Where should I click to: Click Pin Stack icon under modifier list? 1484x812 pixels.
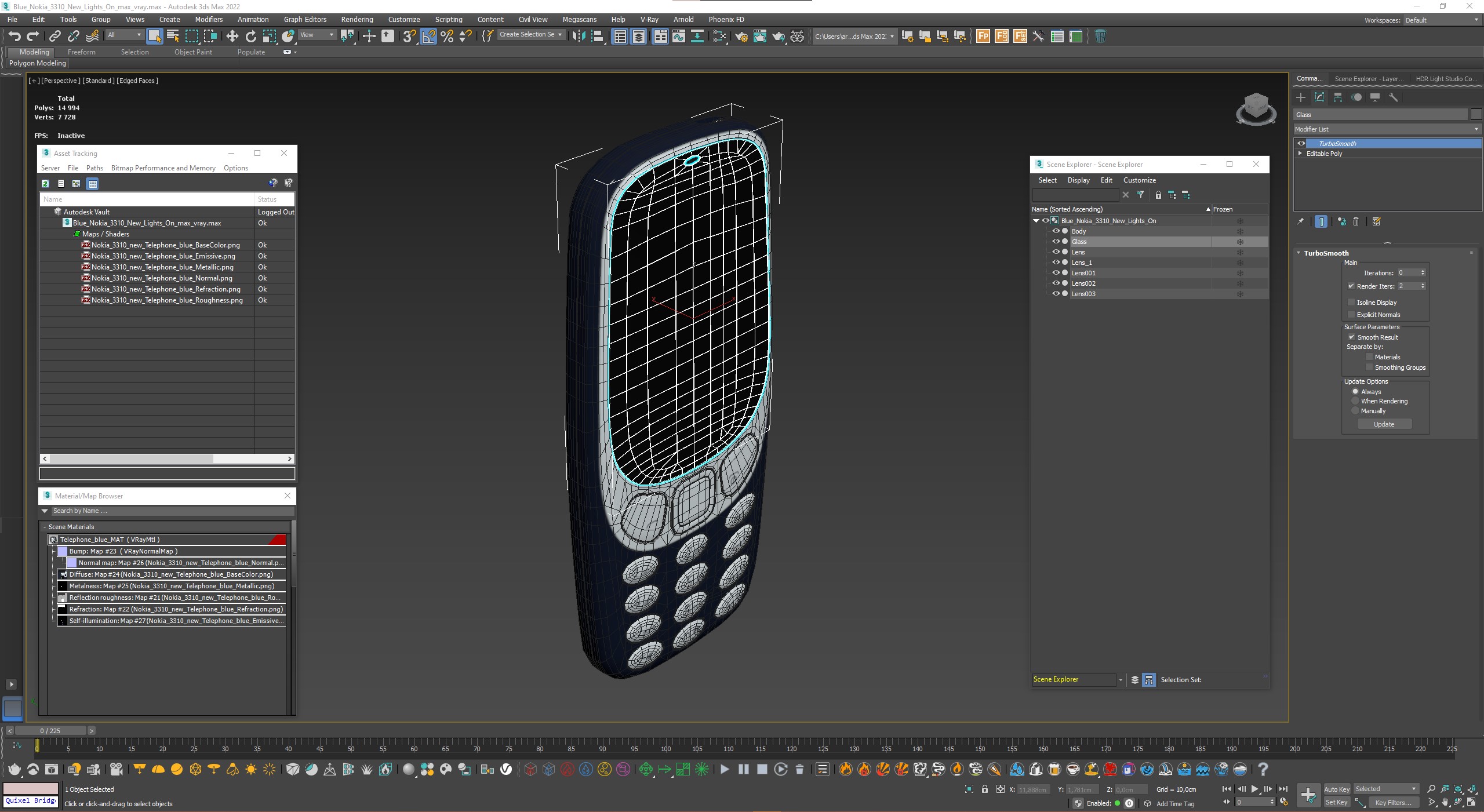point(1300,221)
